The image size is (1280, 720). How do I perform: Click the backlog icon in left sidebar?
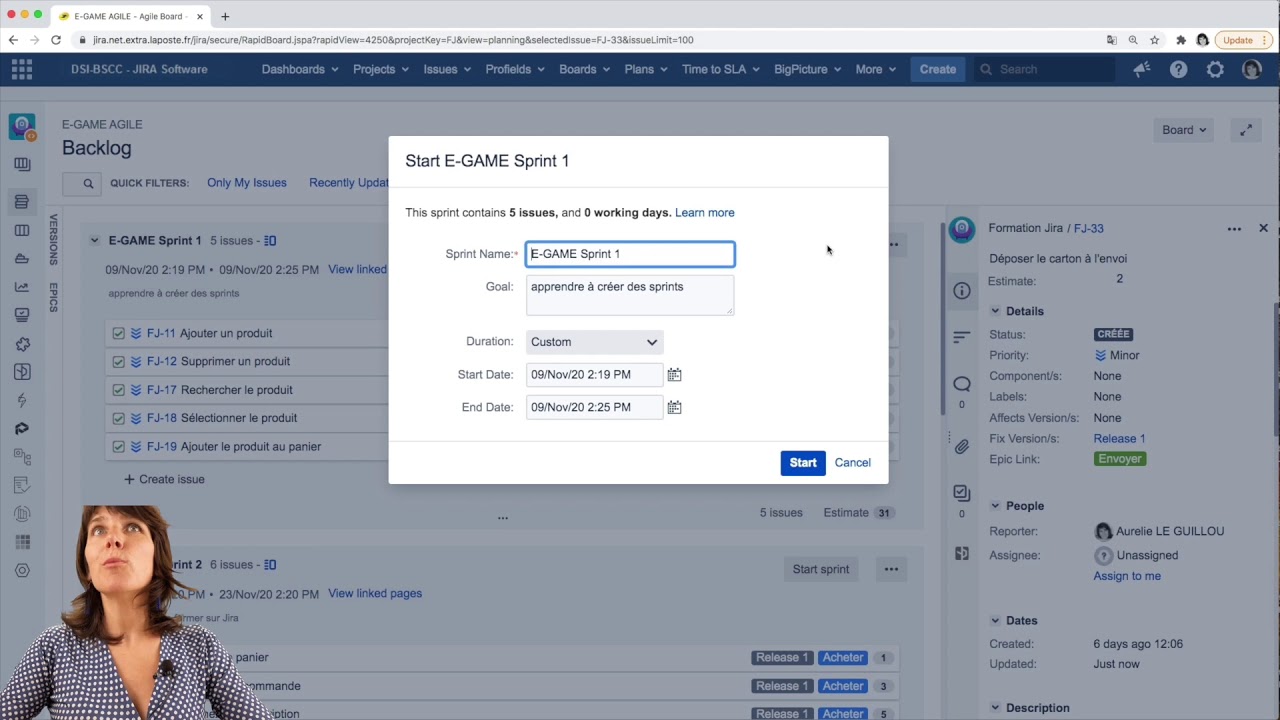pyautogui.click(x=21, y=202)
